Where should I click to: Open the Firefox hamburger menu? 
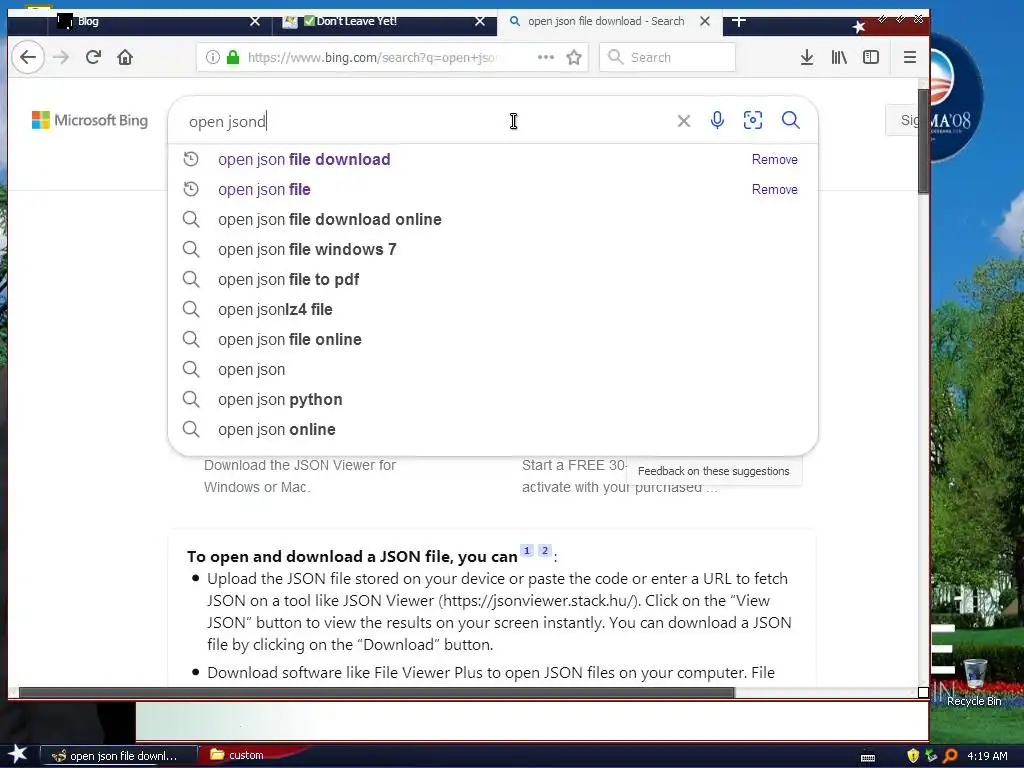tap(910, 57)
